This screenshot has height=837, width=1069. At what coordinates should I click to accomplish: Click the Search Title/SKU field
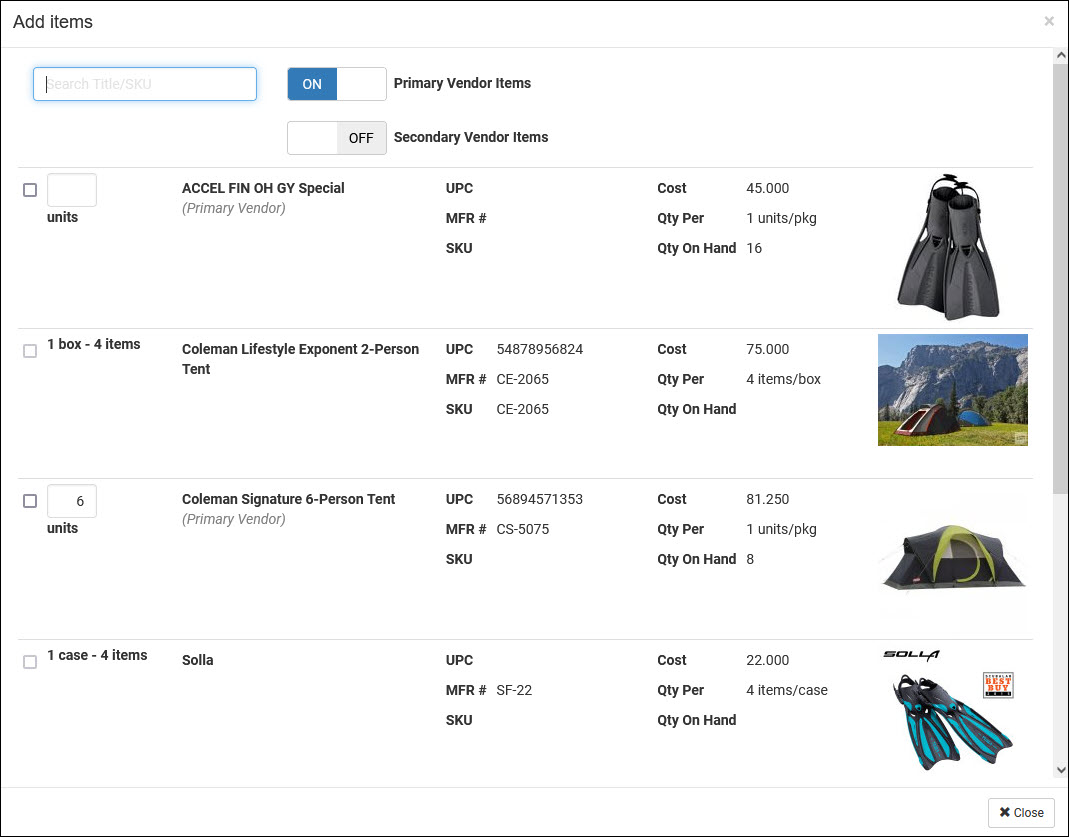(145, 84)
